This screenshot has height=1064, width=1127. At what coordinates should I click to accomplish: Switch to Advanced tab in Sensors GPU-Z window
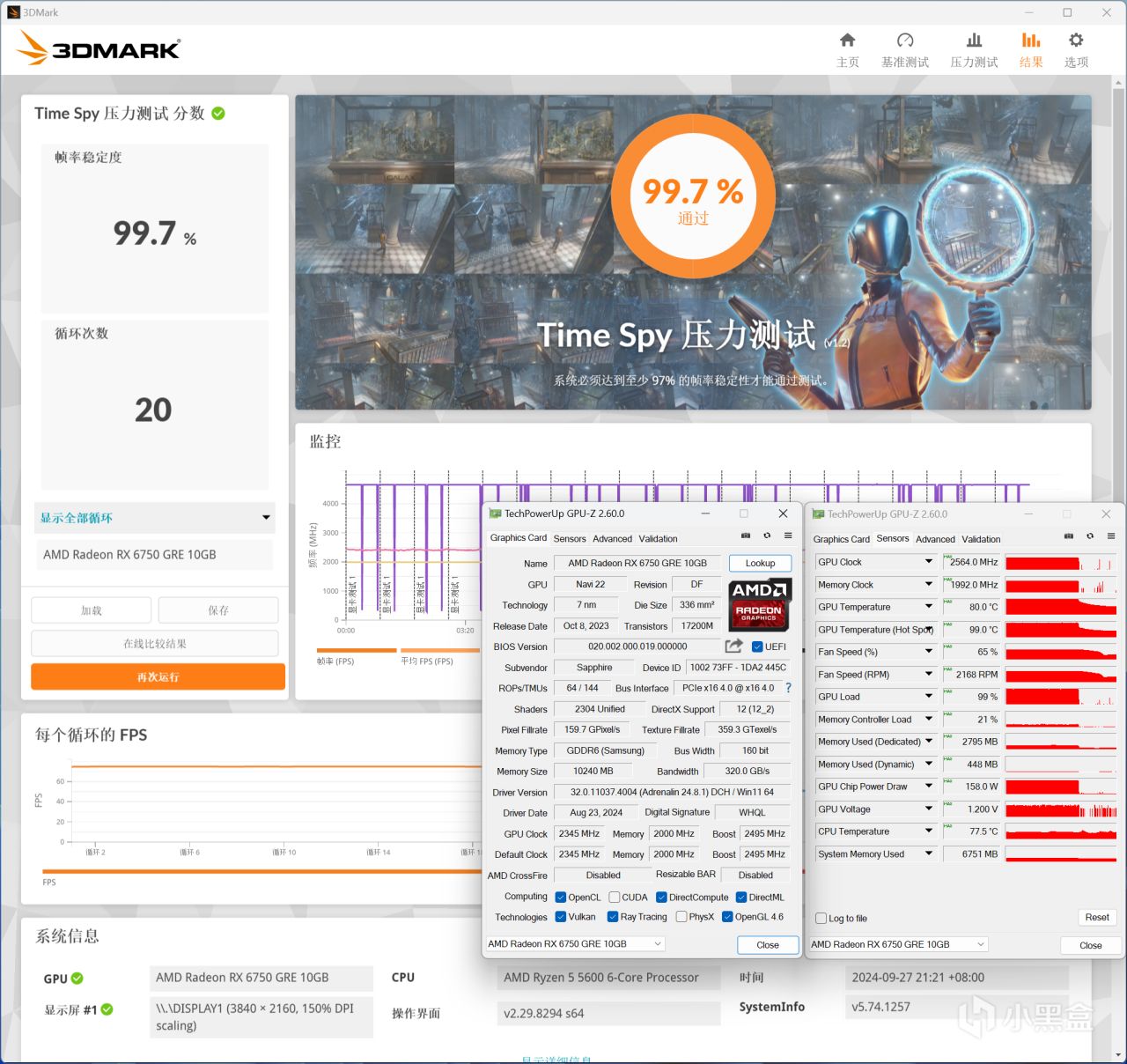click(935, 539)
